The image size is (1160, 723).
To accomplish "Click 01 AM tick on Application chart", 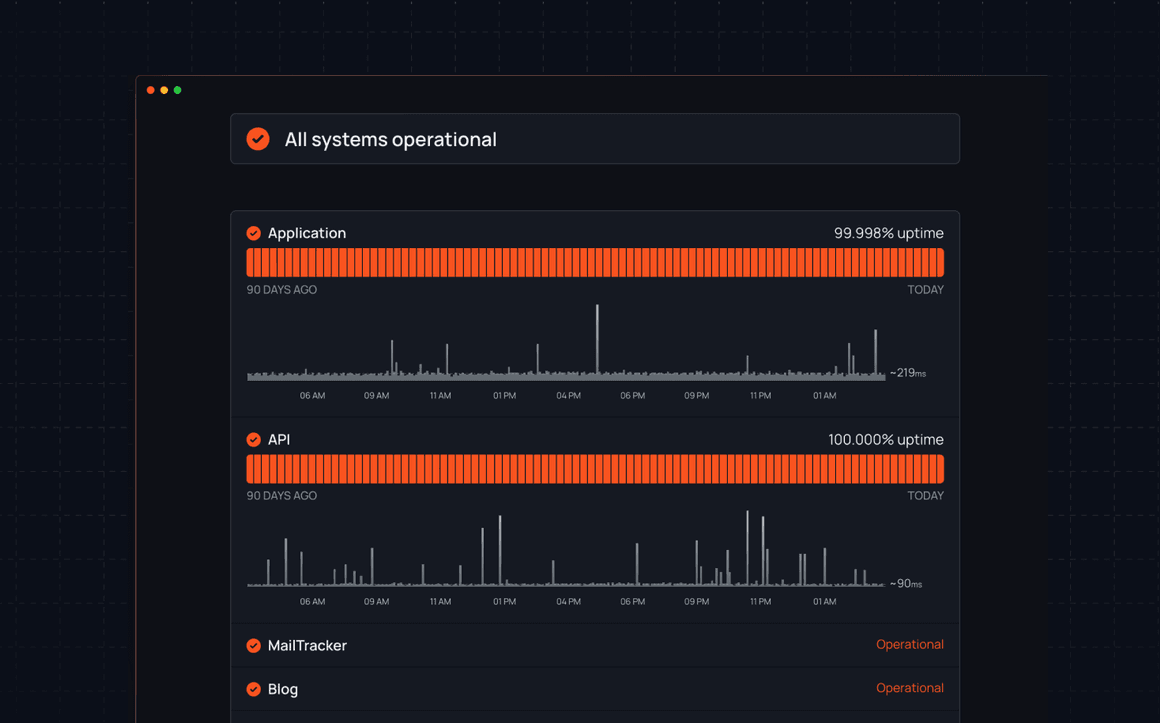I will [824, 396].
